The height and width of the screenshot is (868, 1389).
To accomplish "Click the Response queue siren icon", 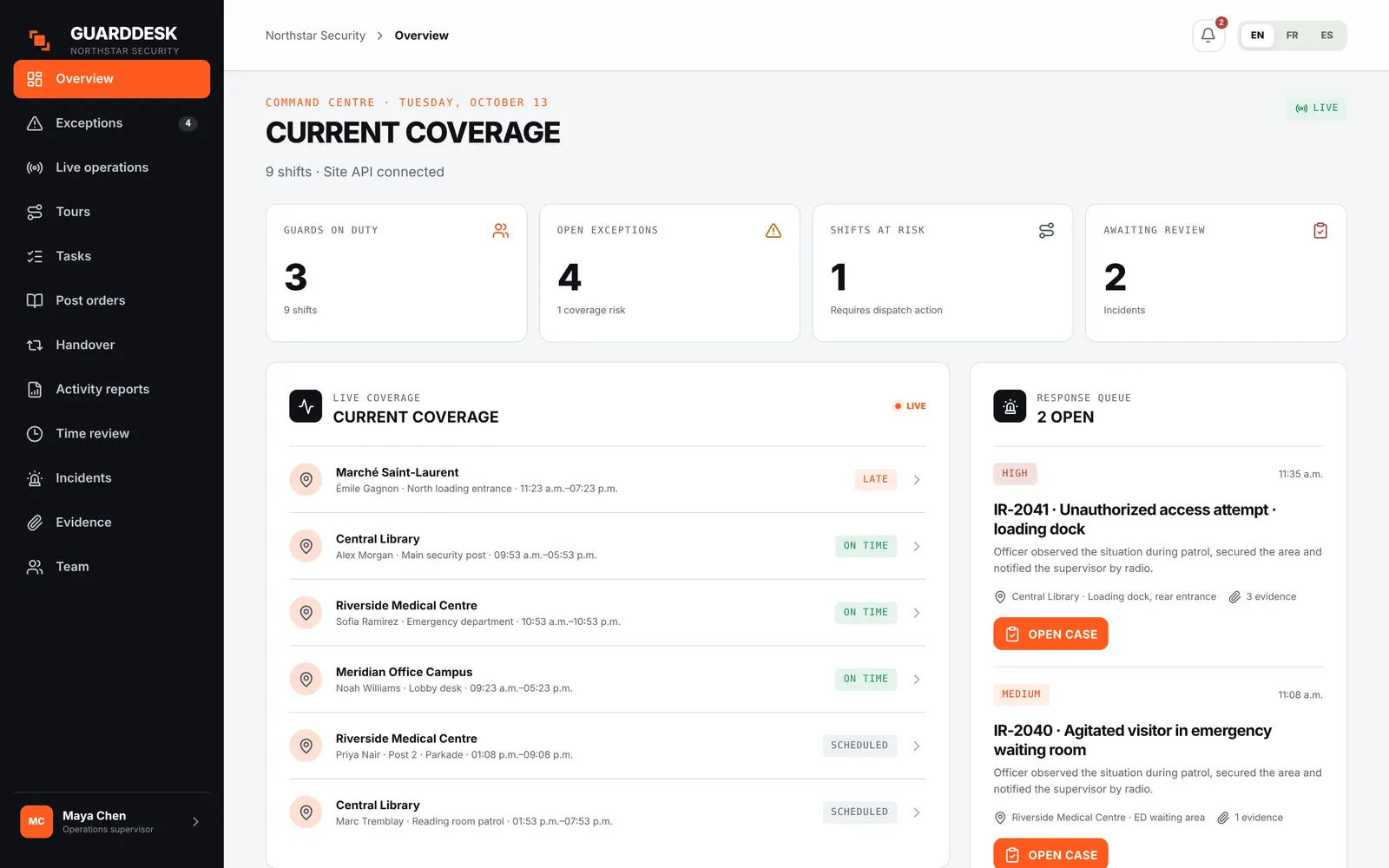I will [1010, 406].
